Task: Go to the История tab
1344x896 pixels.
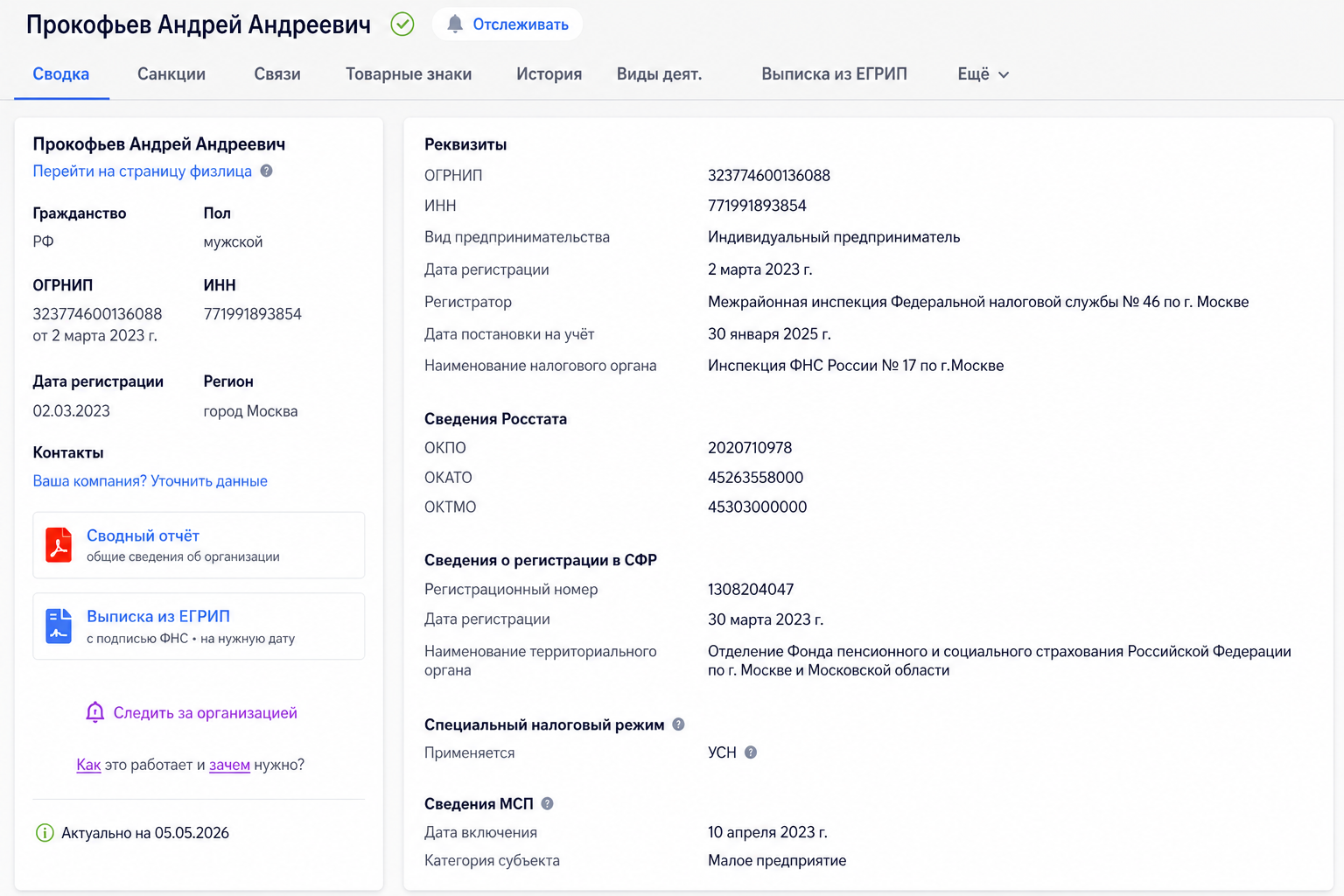Action: pos(549,74)
